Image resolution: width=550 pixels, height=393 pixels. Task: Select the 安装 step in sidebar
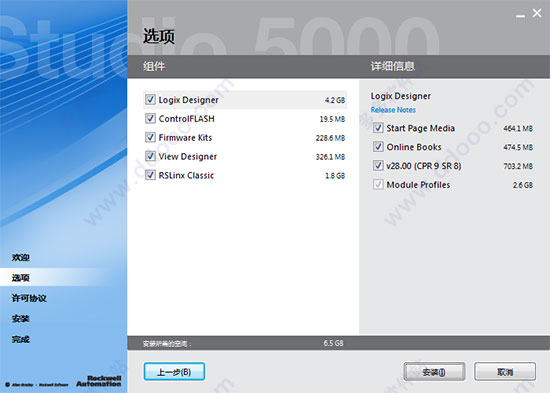tap(21, 319)
